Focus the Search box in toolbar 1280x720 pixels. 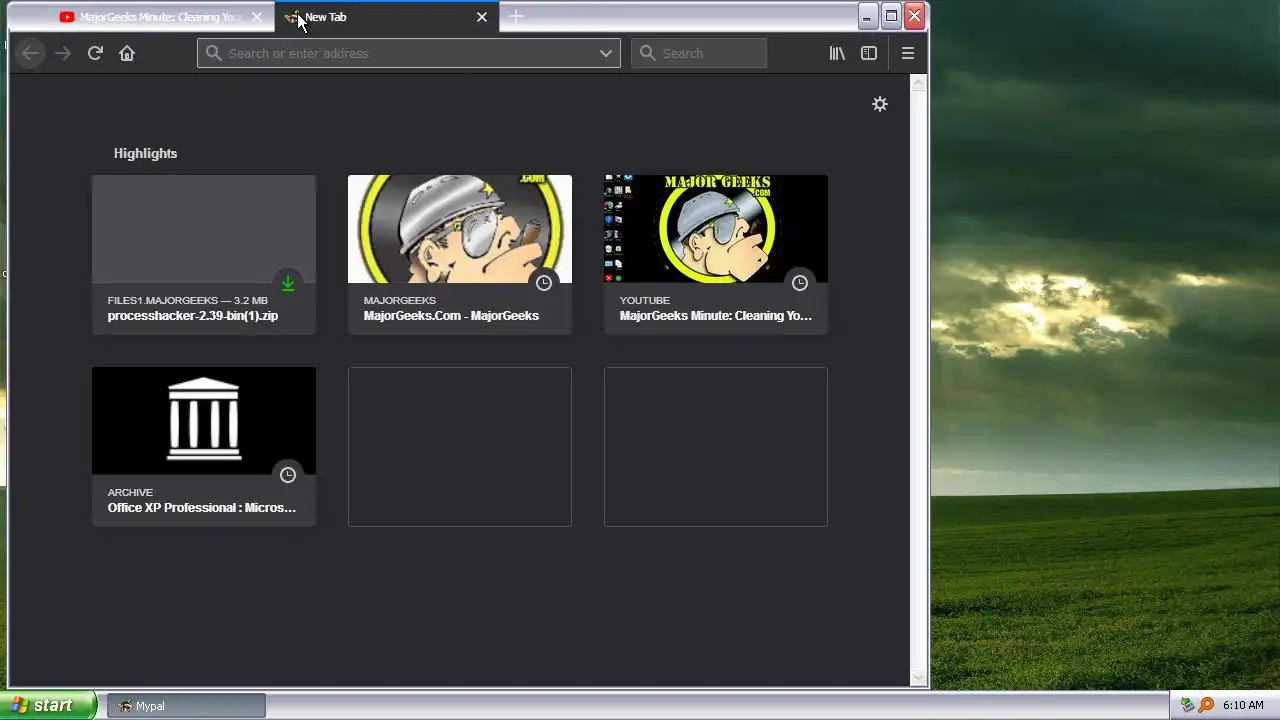[x=699, y=53]
